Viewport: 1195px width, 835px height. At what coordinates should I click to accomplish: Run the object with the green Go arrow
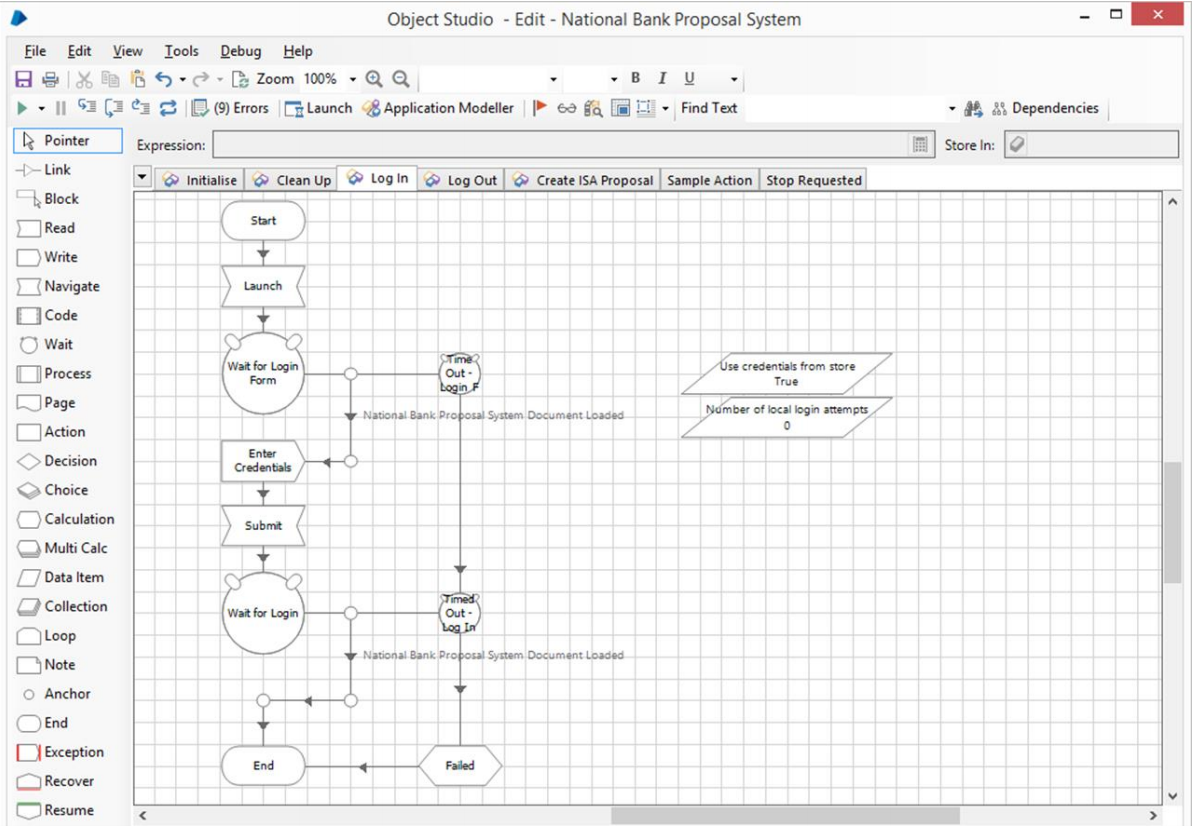coord(22,108)
